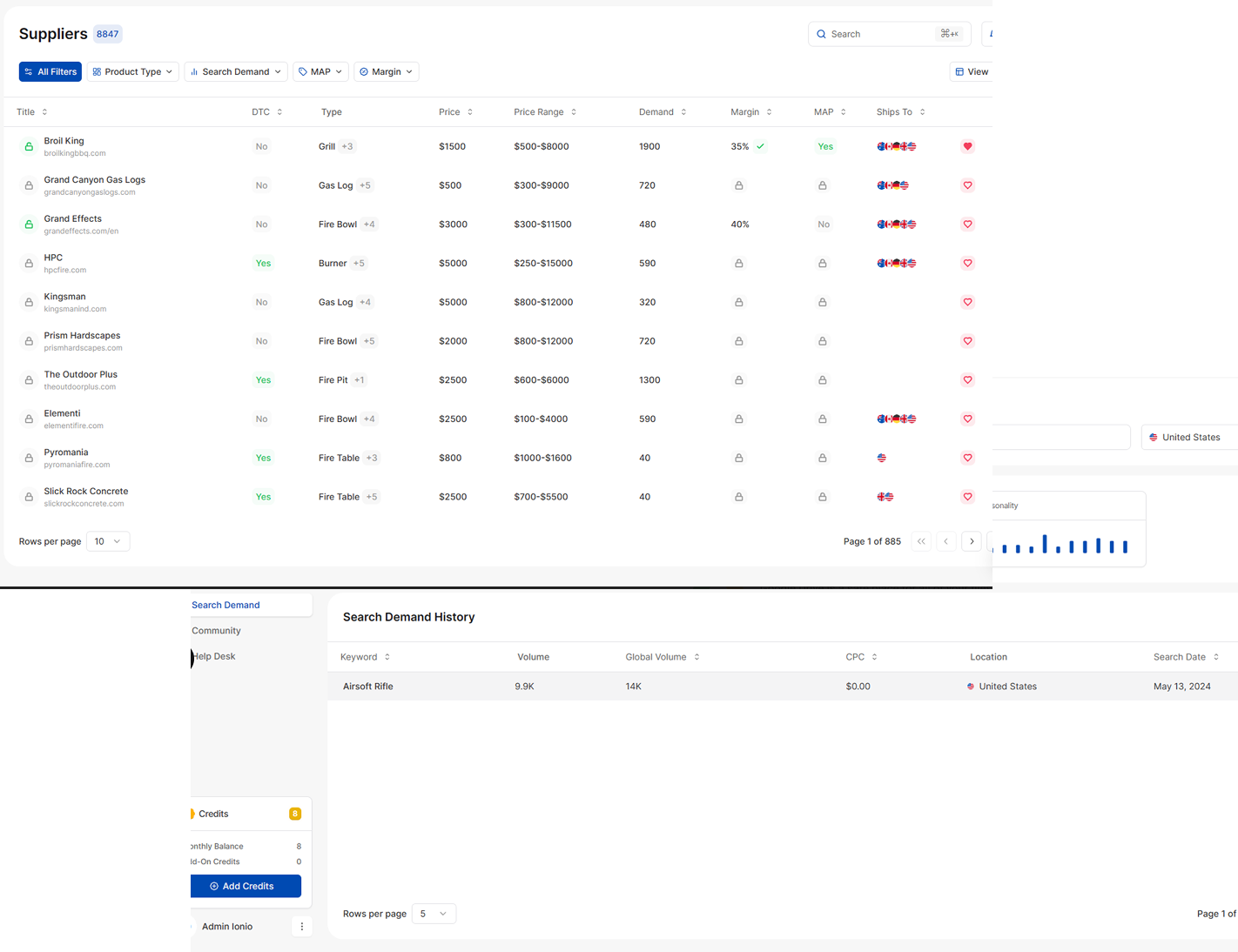Click the lock icon beside Elementi title
Screen dimensions: 1238x952
(x=29, y=419)
